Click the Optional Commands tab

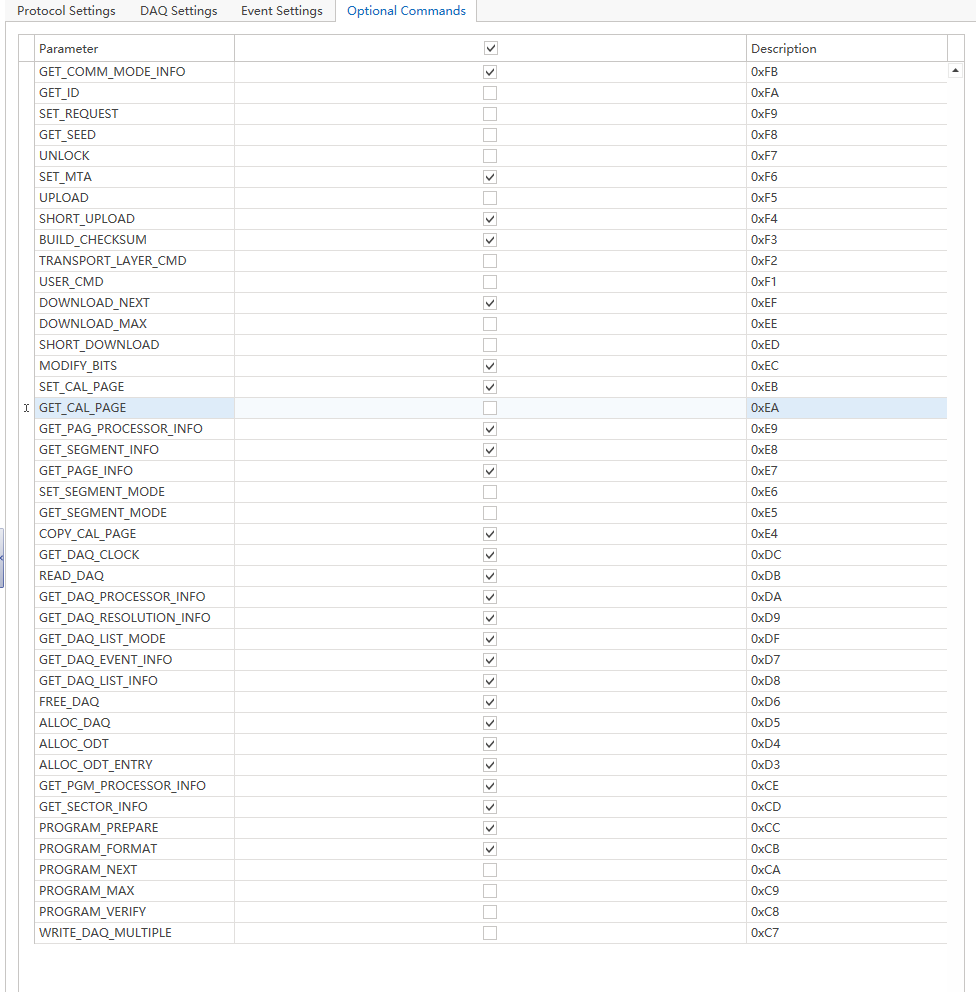(x=406, y=11)
